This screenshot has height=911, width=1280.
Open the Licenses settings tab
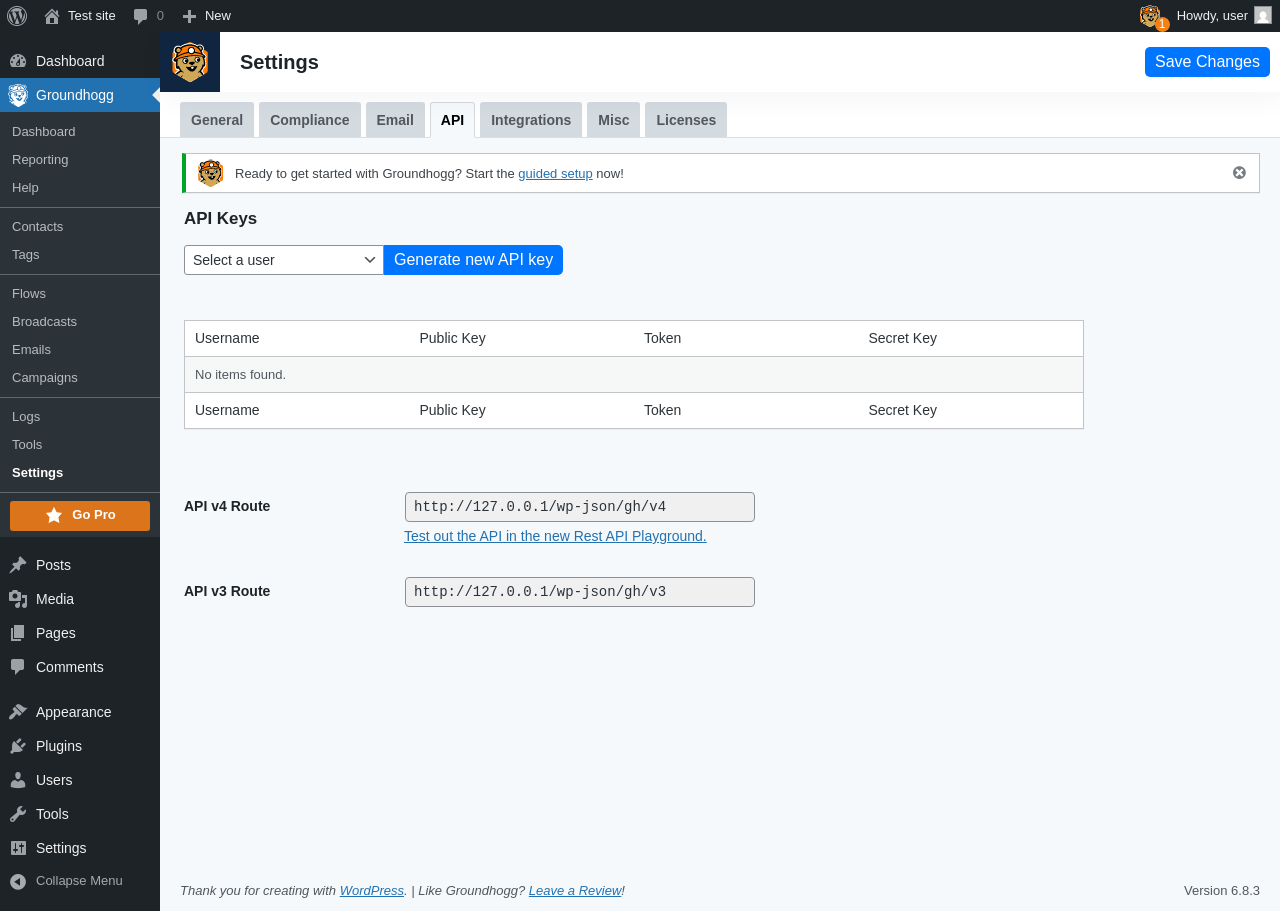tap(686, 120)
